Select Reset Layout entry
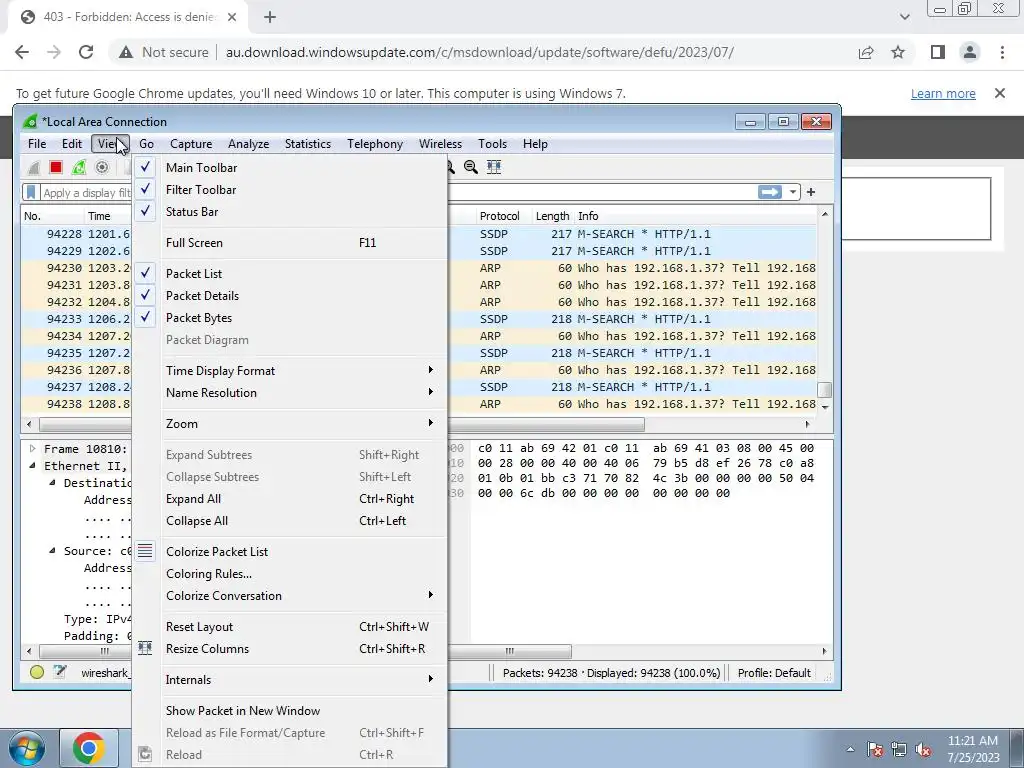 click(x=290, y=627)
